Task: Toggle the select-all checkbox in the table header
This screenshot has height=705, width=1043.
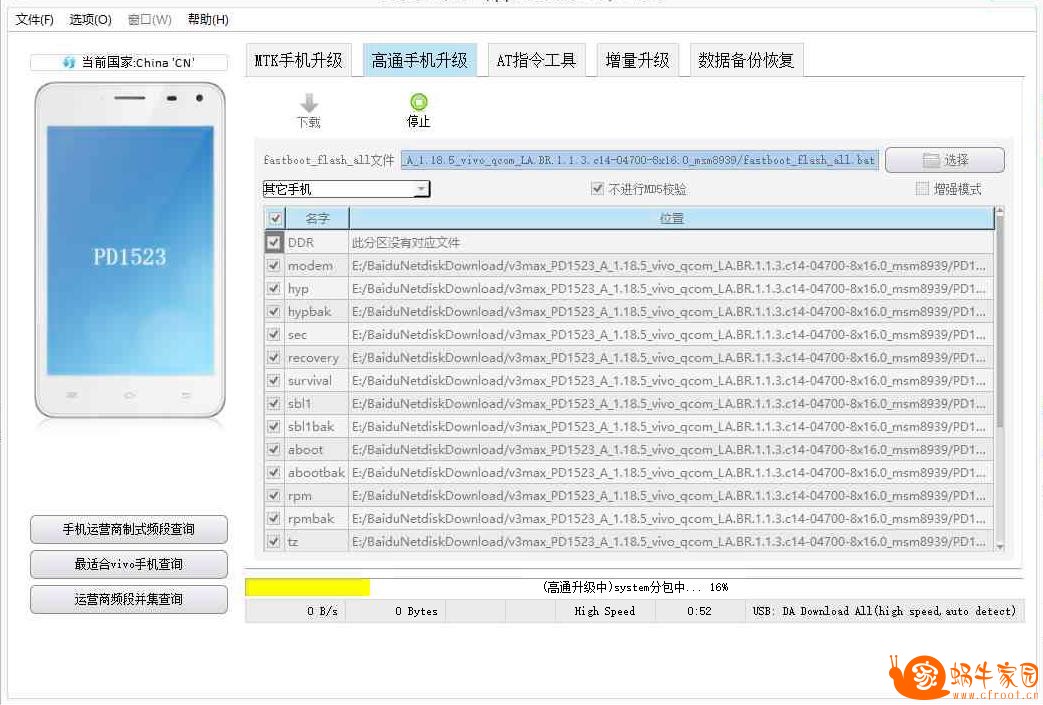Action: click(275, 218)
